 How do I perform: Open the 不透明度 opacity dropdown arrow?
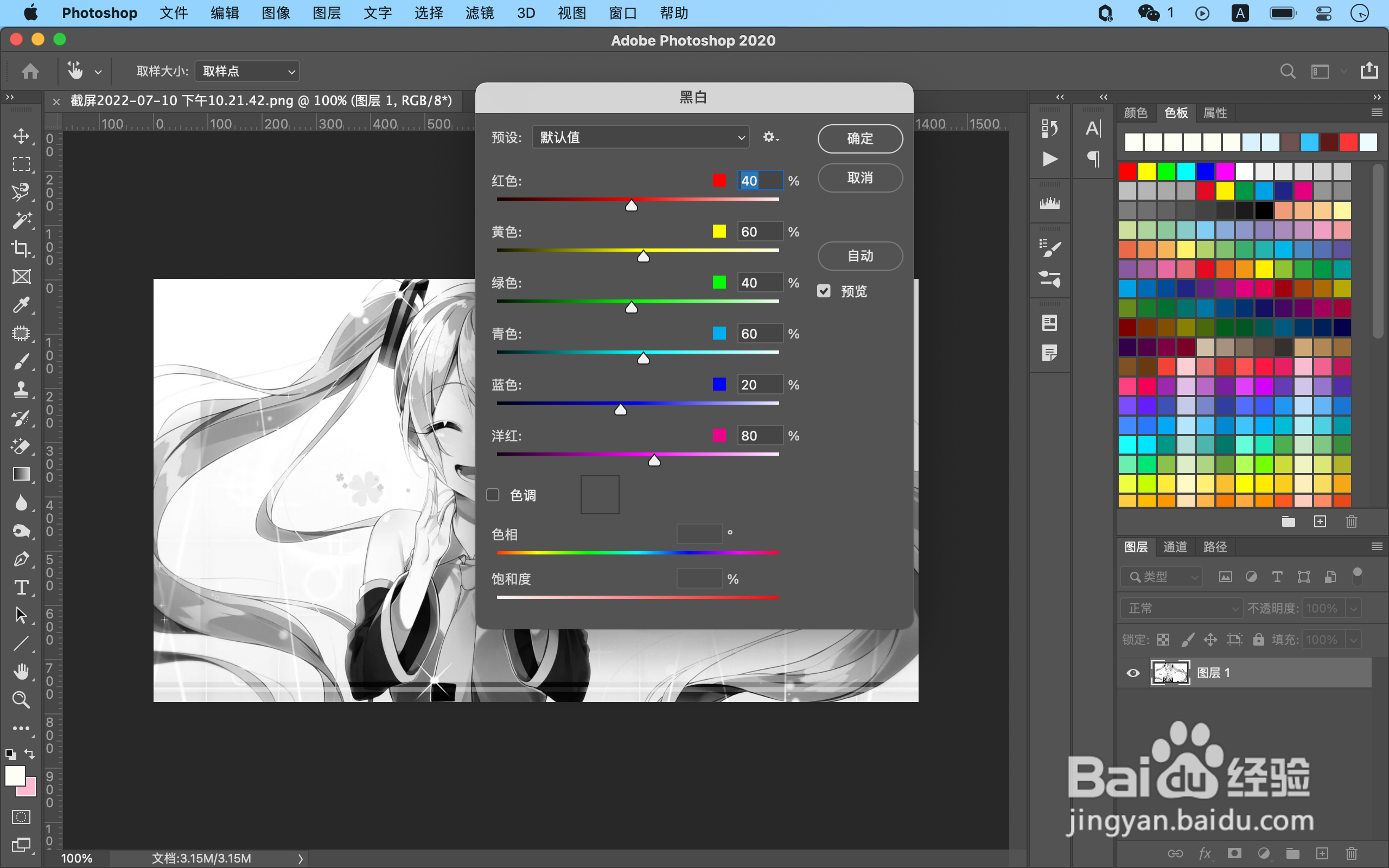[x=1353, y=608]
